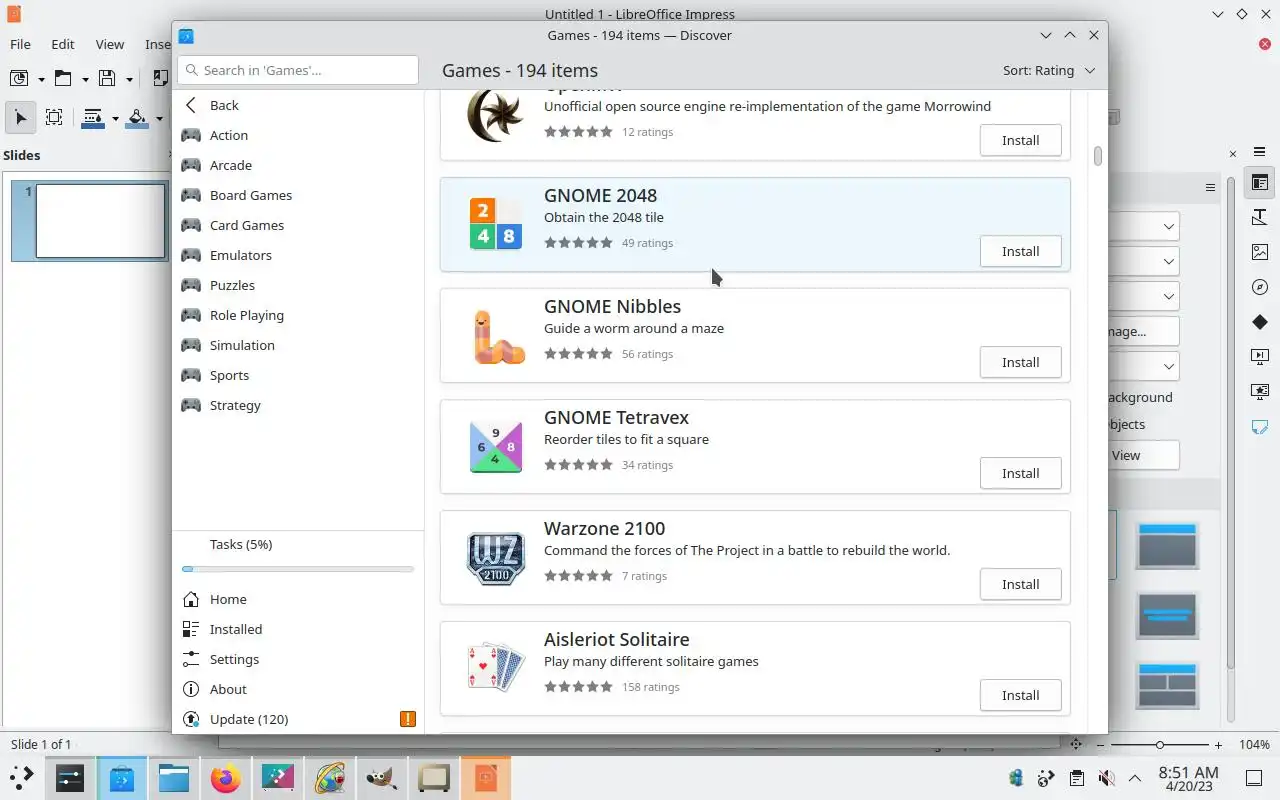
Task: Open Update (120) page
Action: 298,719
